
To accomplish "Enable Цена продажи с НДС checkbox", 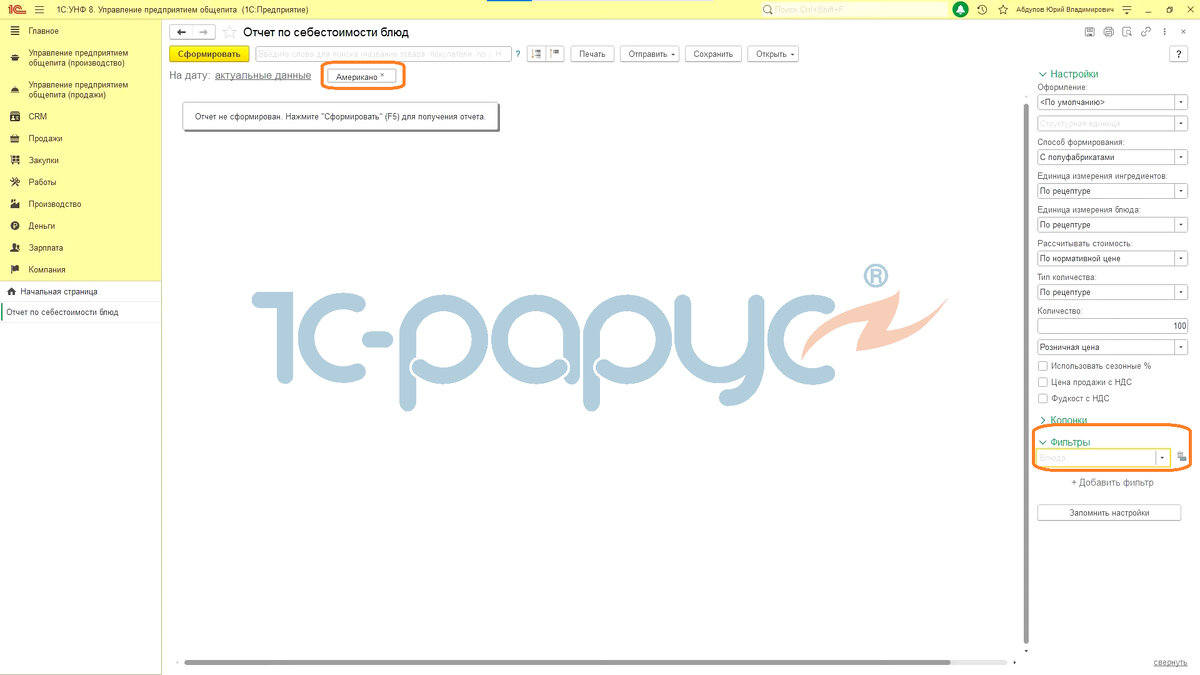I will [x=1043, y=382].
